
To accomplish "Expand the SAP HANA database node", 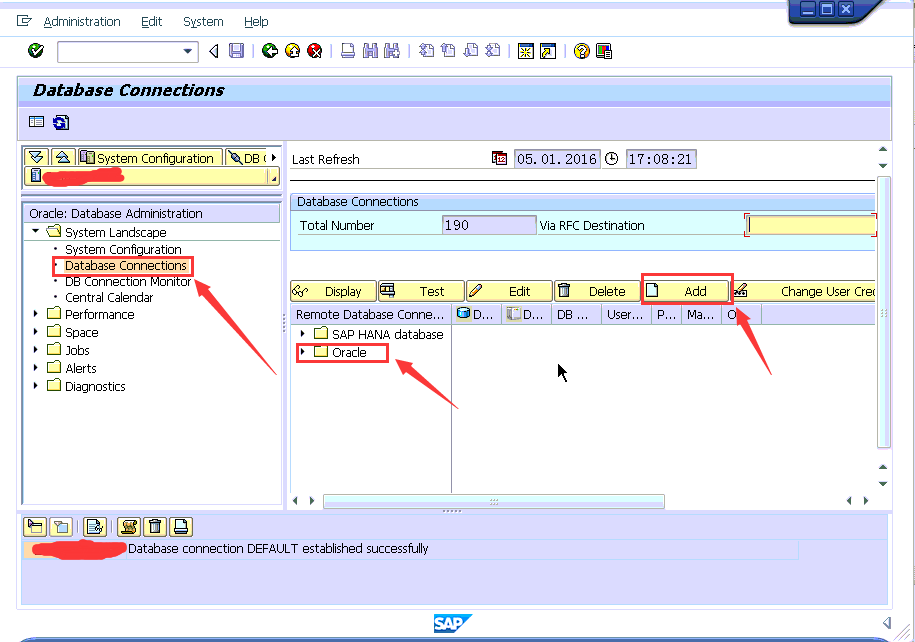I will (302, 334).
